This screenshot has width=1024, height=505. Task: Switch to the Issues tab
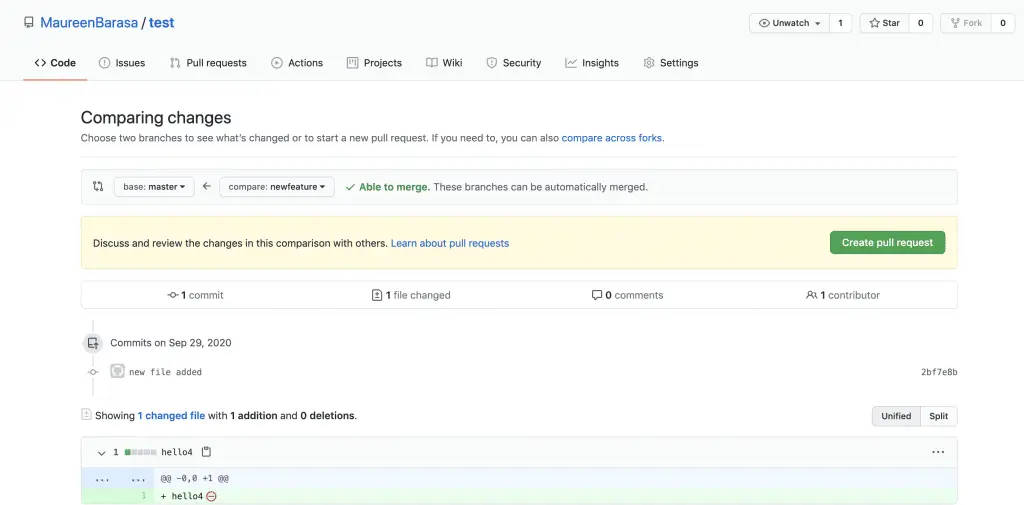pyautogui.click(x=122, y=63)
